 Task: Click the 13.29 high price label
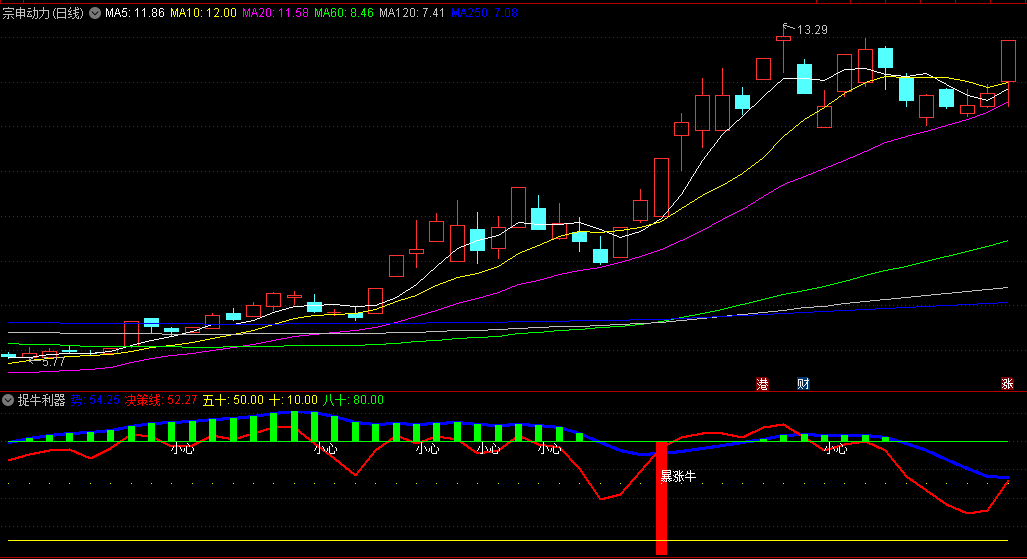(x=812, y=30)
